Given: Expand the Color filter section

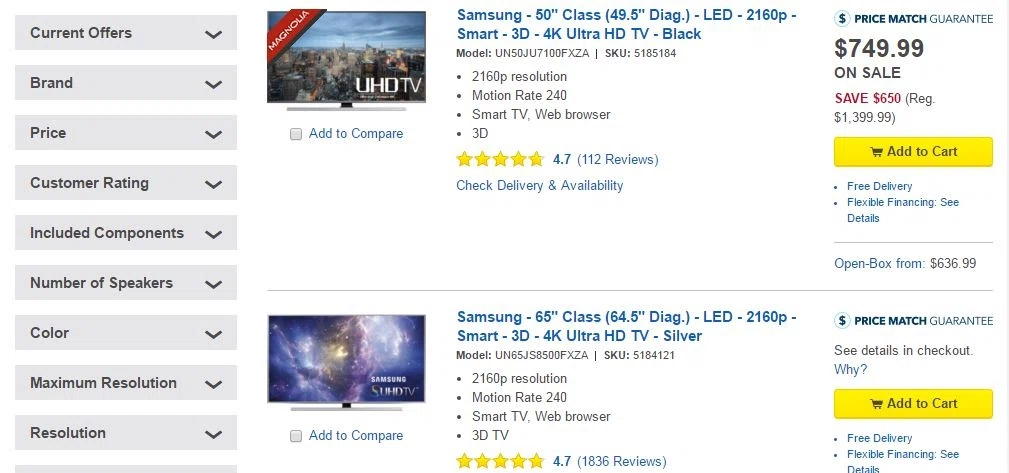Looking at the screenshot, I should tap(125, 333).
